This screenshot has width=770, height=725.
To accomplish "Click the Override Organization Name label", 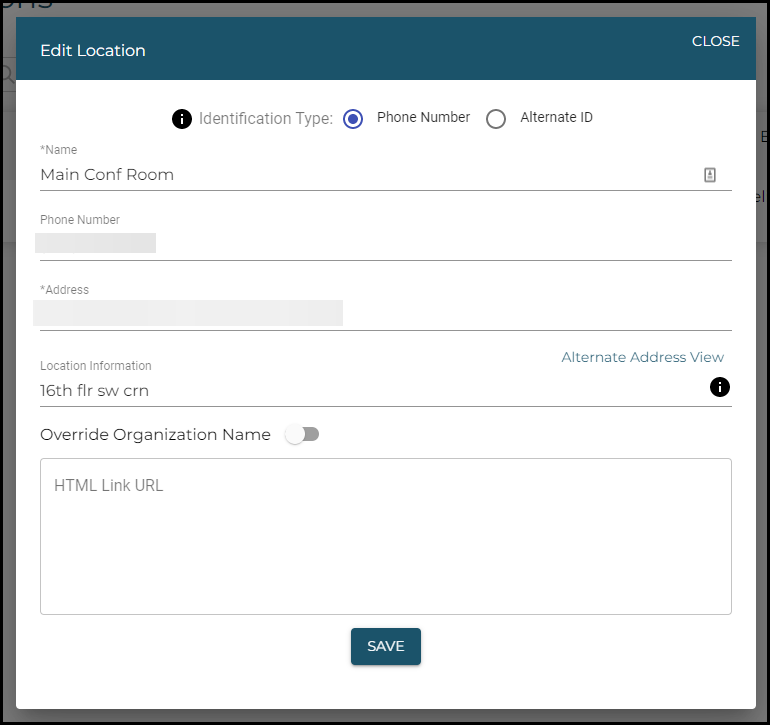I will [x=155, y=435].
